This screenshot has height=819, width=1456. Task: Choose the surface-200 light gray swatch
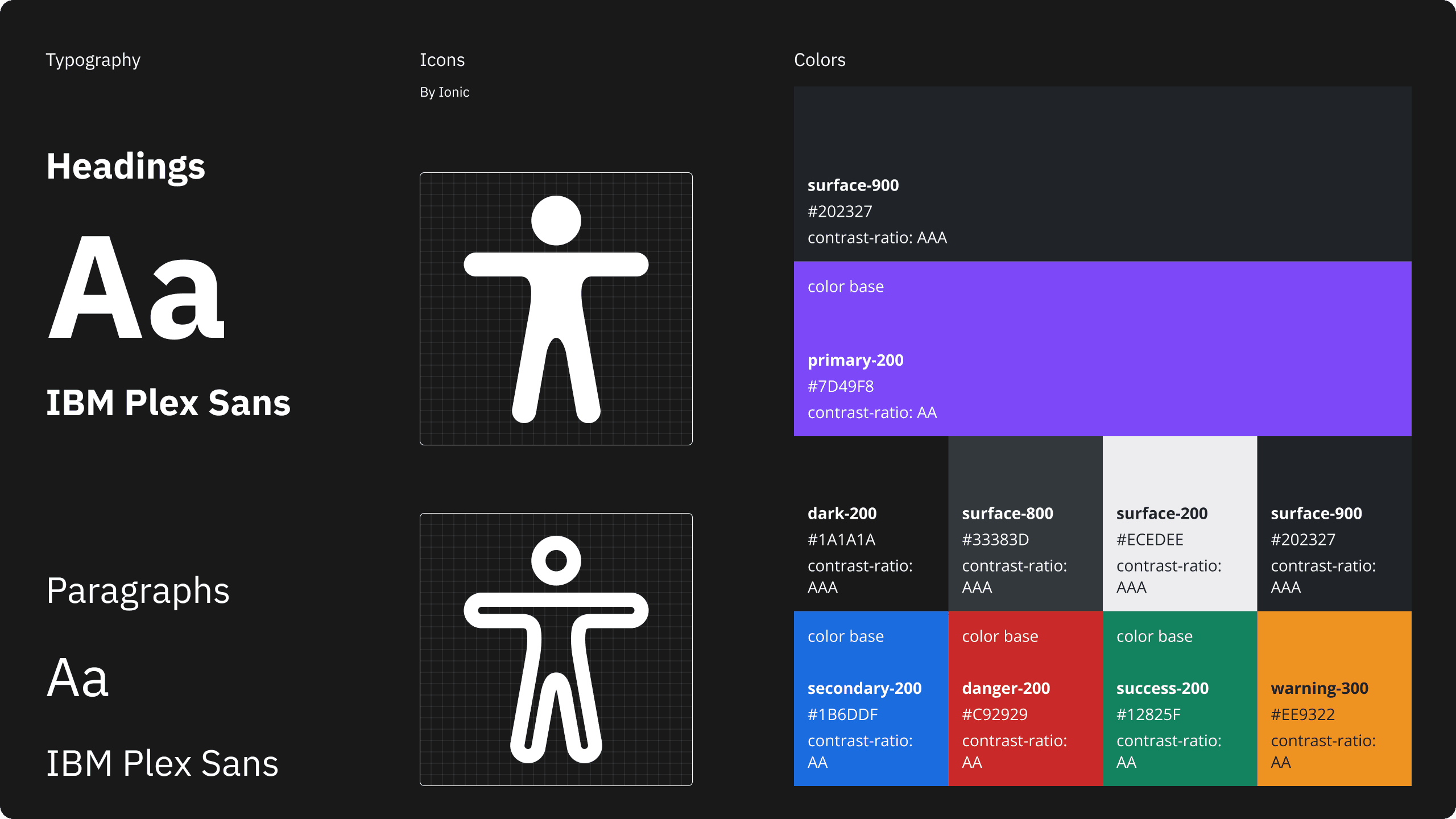(x=1180, y=524)
